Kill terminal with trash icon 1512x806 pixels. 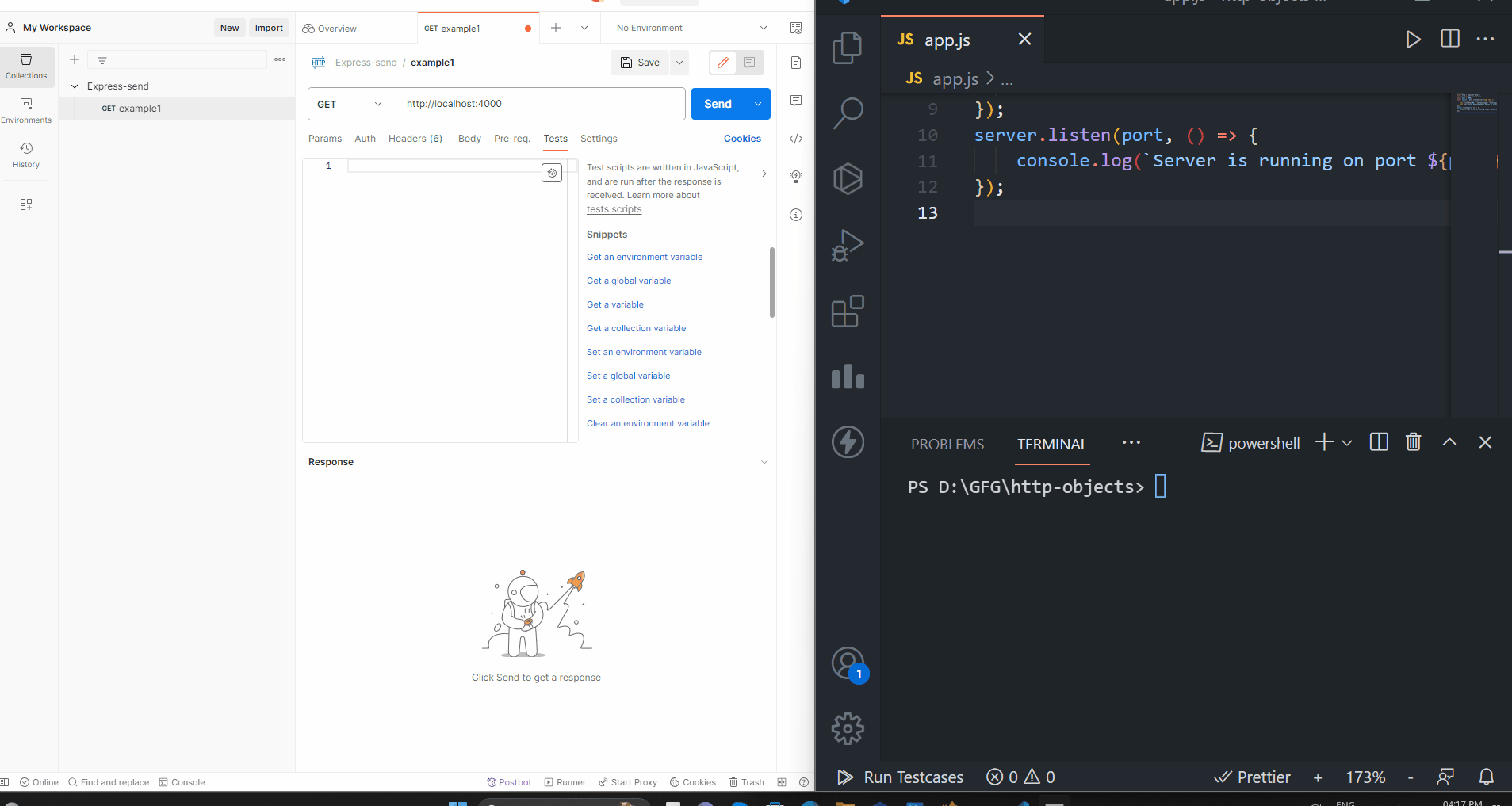coord(1414,442)
